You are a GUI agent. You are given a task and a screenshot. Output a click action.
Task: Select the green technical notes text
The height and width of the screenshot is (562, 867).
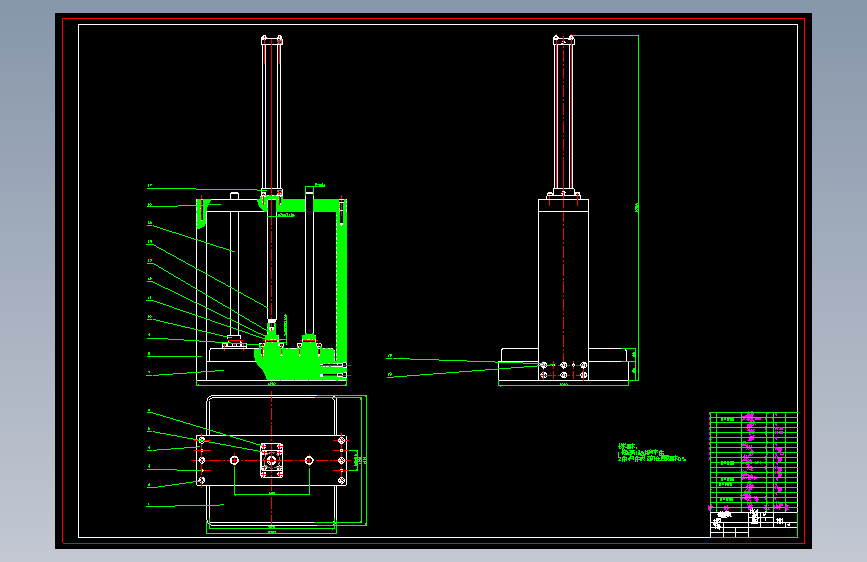pyautogui.click(x=651, y=452)
